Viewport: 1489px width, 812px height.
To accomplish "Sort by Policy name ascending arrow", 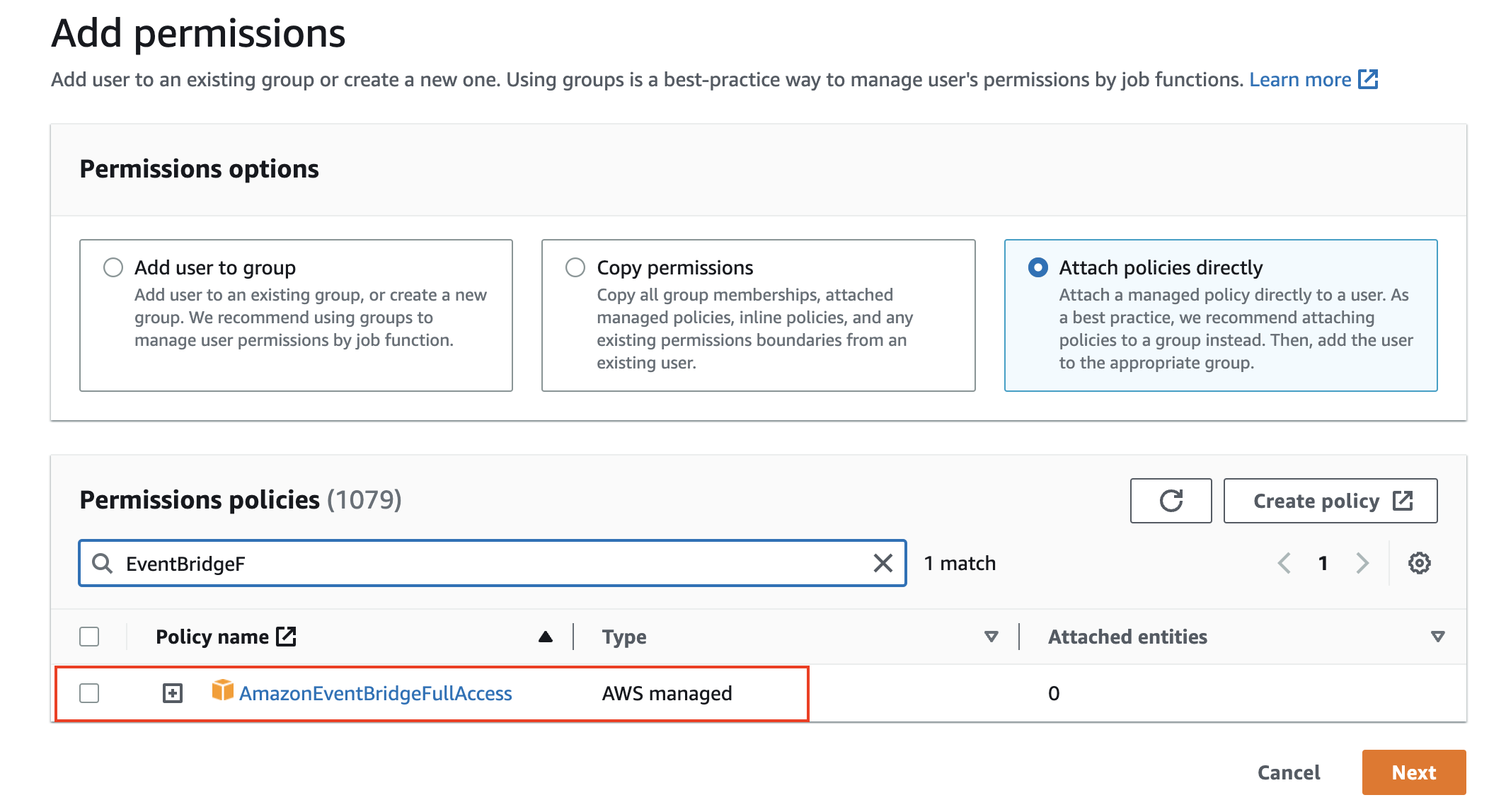I will point(545,637).
